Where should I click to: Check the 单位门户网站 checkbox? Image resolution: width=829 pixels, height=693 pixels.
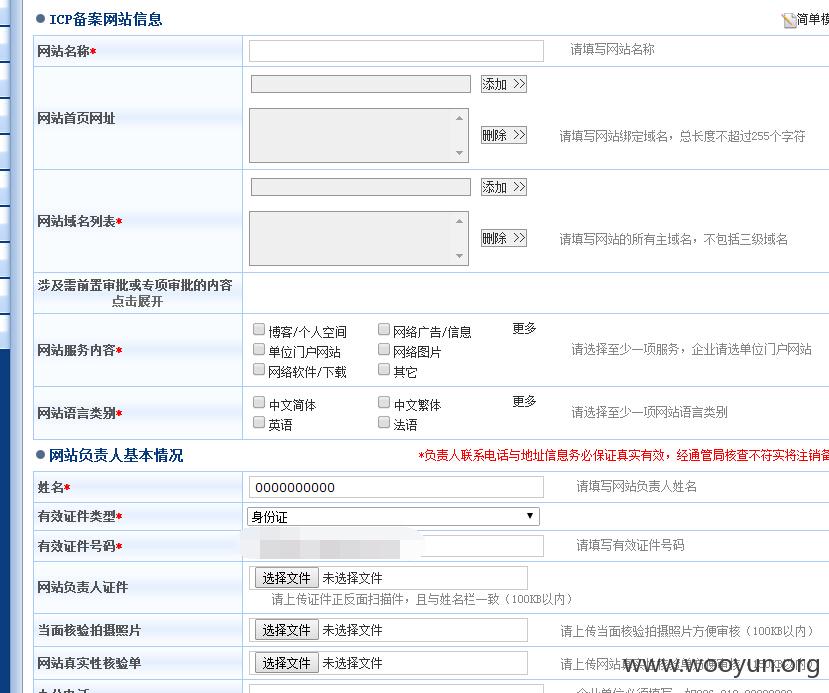coord(259,349)
